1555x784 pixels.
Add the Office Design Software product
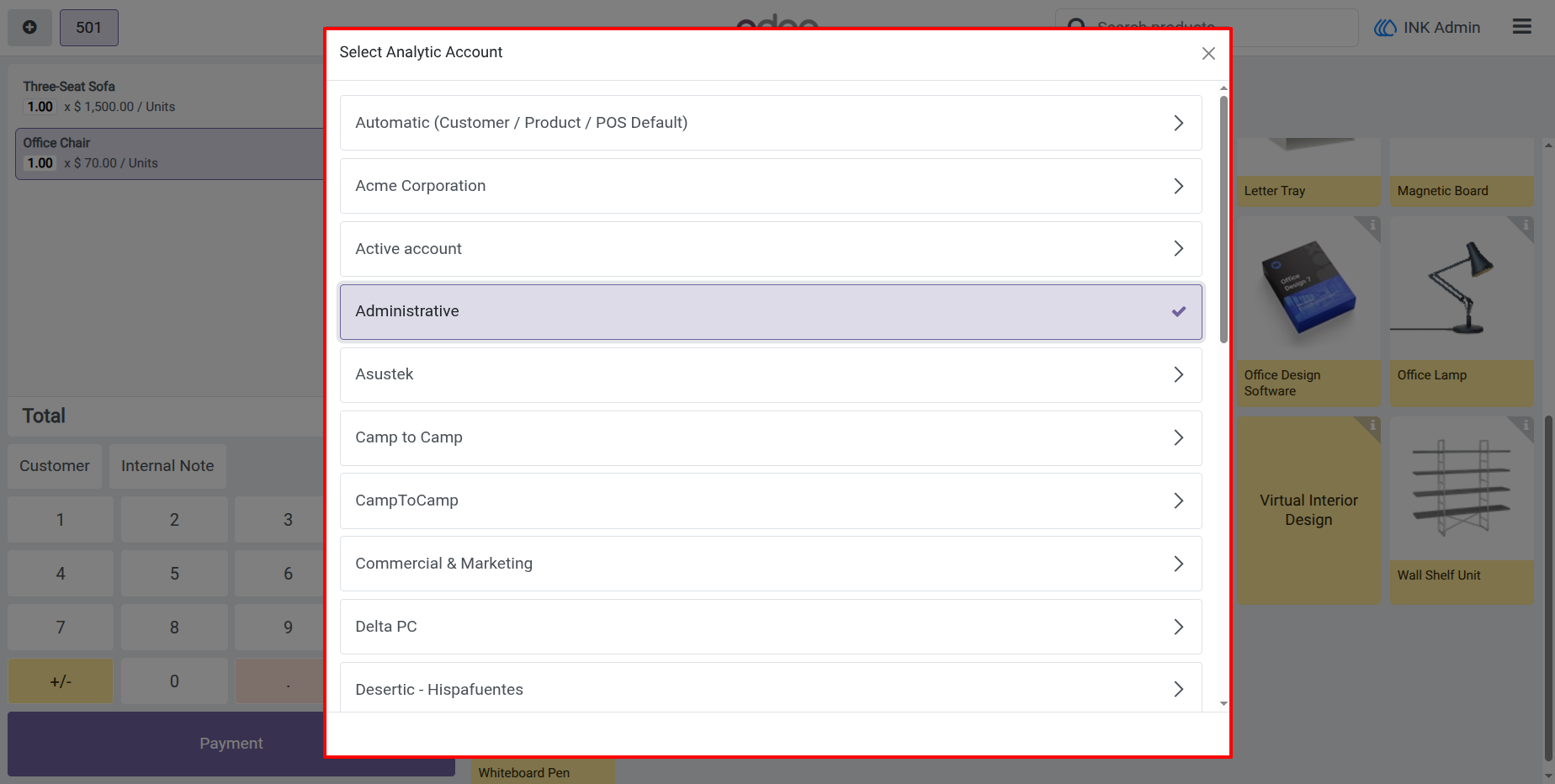tap(1308, 311)
